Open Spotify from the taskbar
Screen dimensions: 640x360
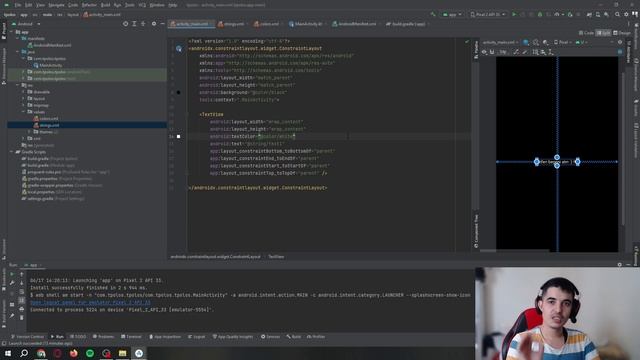[x=90, y=353]
